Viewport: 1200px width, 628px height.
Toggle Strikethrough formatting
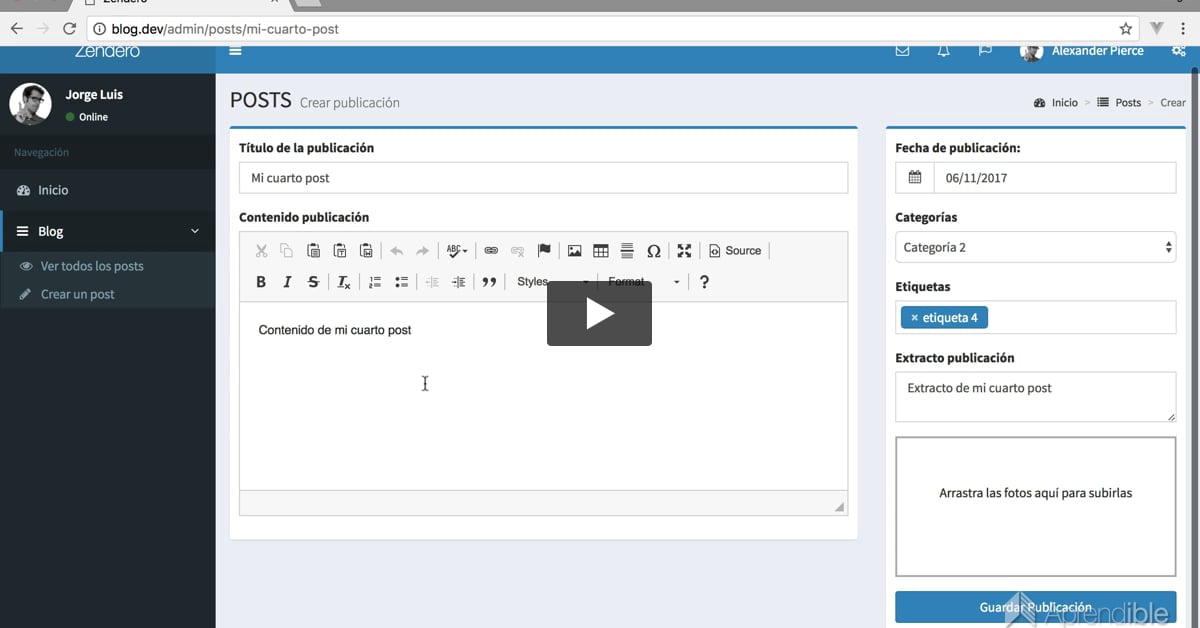point(313,282)
